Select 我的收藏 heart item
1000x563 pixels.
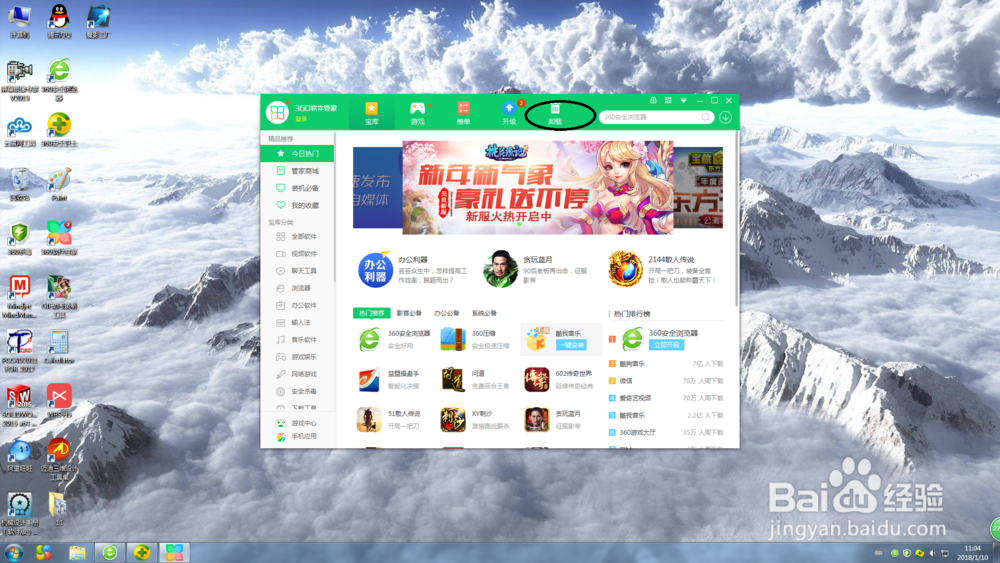point(297,205)
